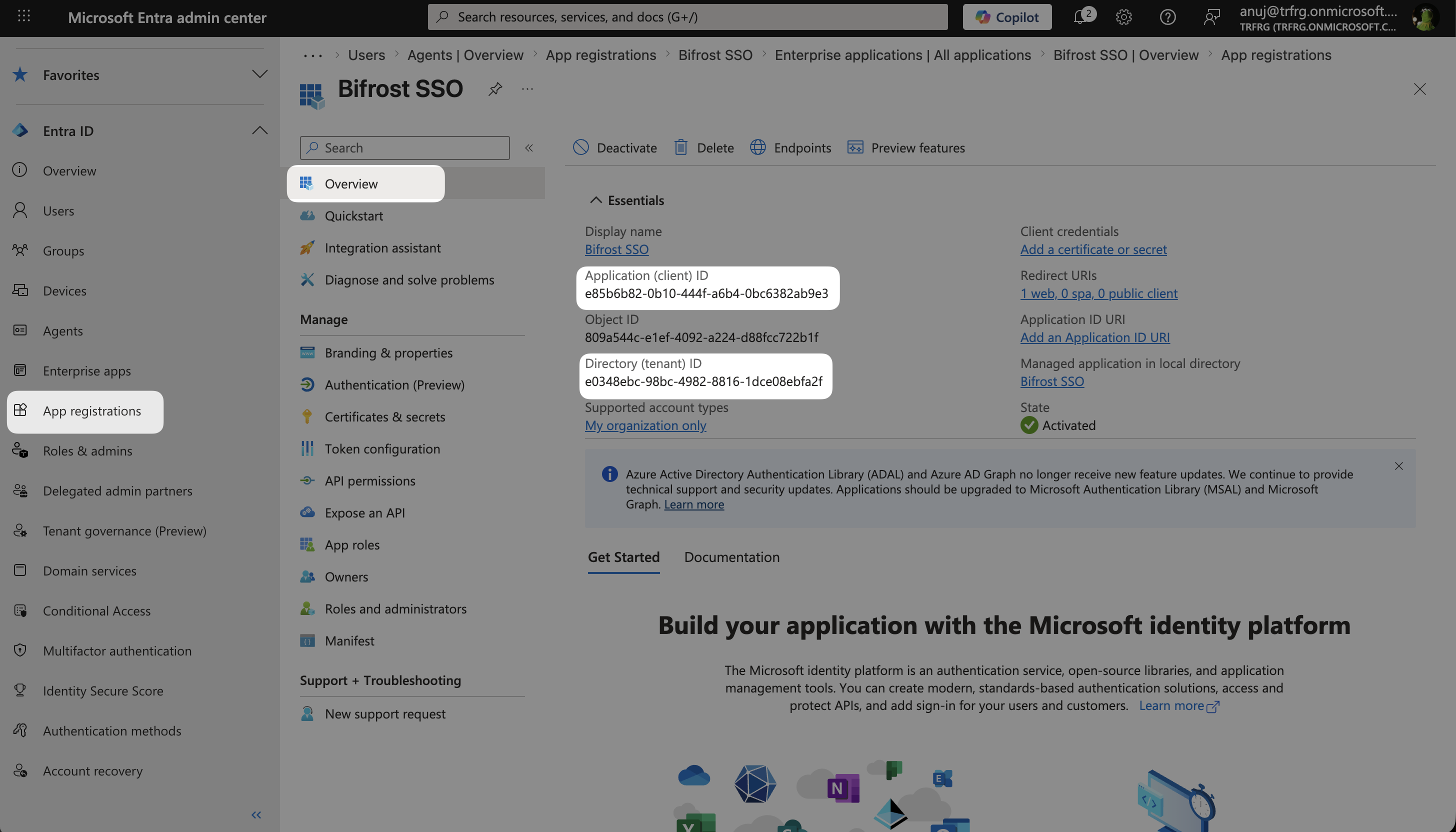The image size is (1456, 832).
Task: Close the Bifrost SSO blade
Action: [1419, 89]
